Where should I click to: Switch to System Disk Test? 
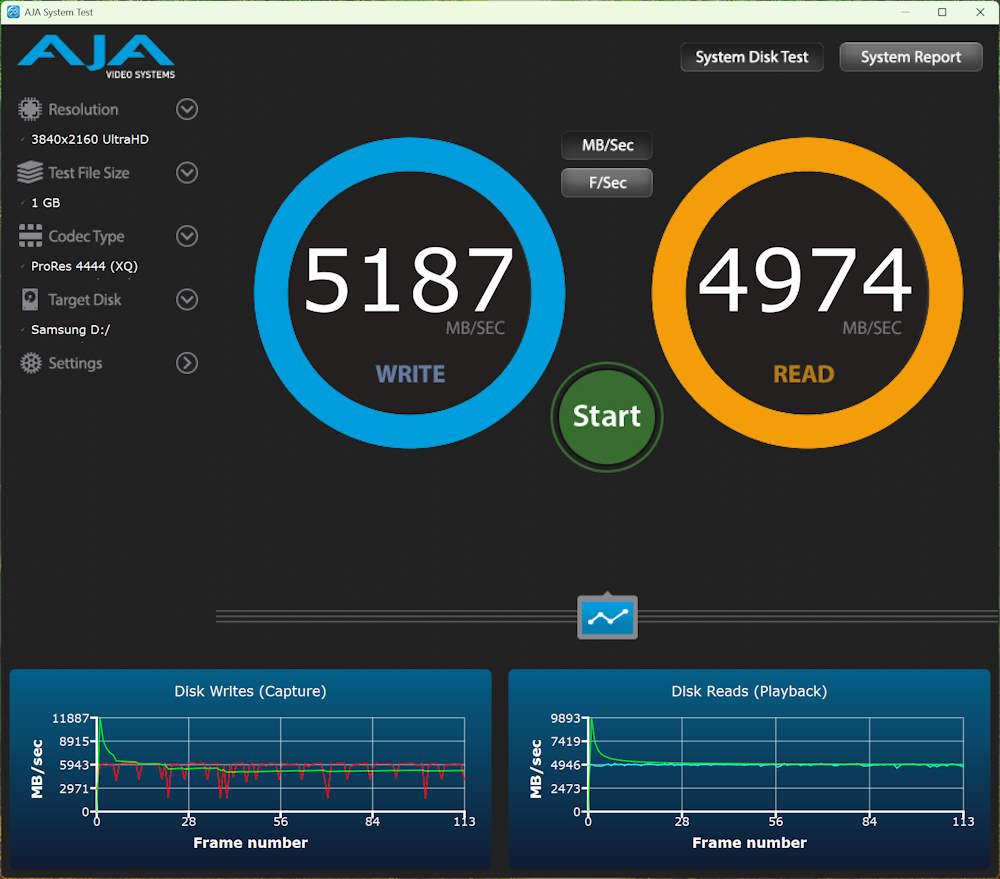(751, 57)
